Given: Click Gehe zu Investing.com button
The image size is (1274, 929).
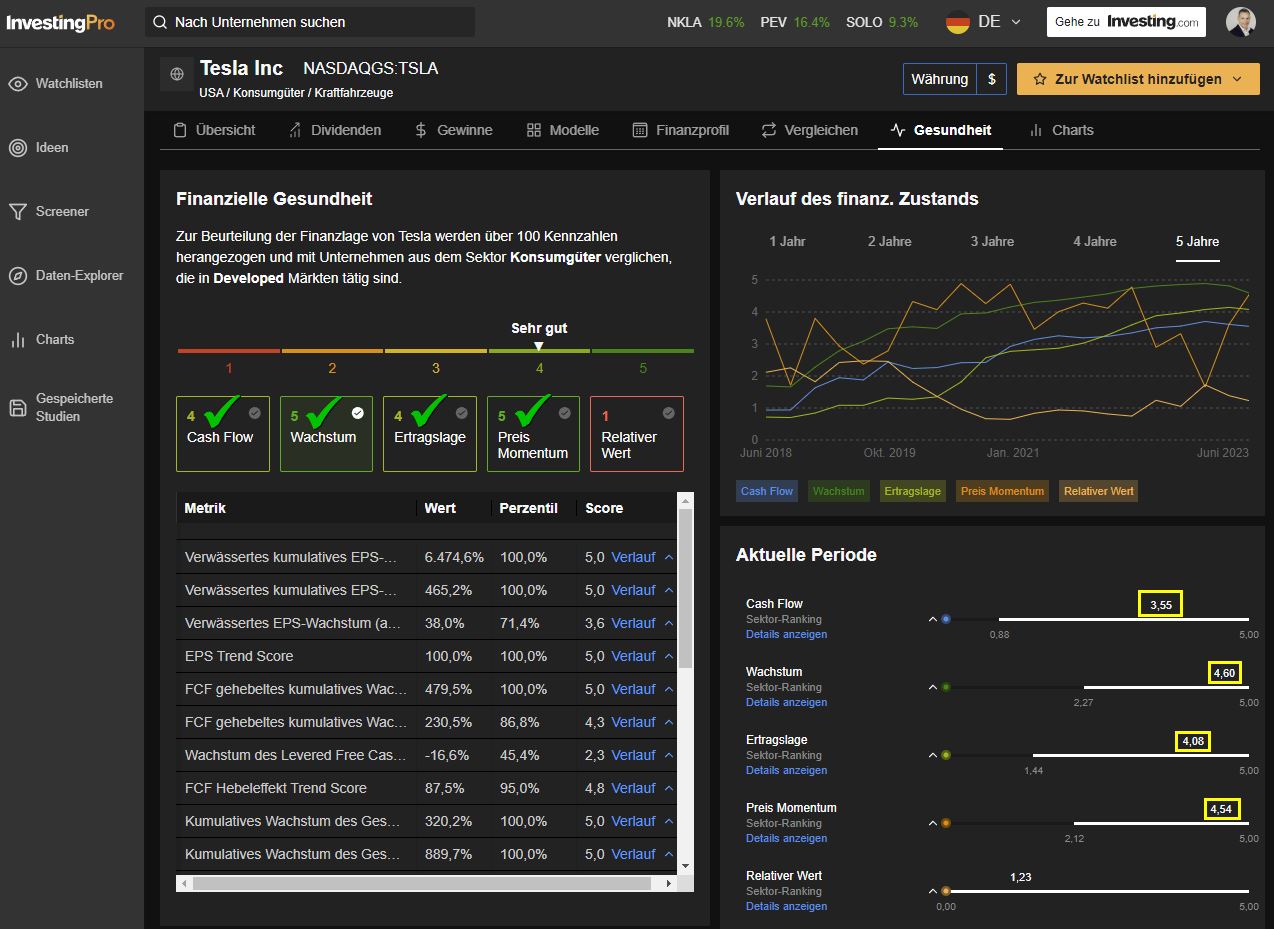Looking at the screenshot, I should pyautogui.click(x=1127, y=22).
